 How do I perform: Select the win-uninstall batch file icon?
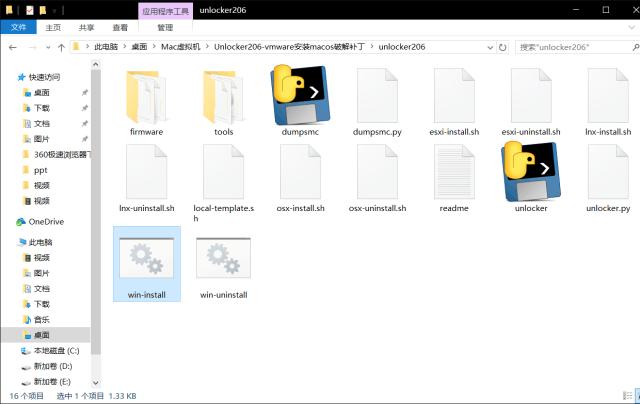click(223, 258)
